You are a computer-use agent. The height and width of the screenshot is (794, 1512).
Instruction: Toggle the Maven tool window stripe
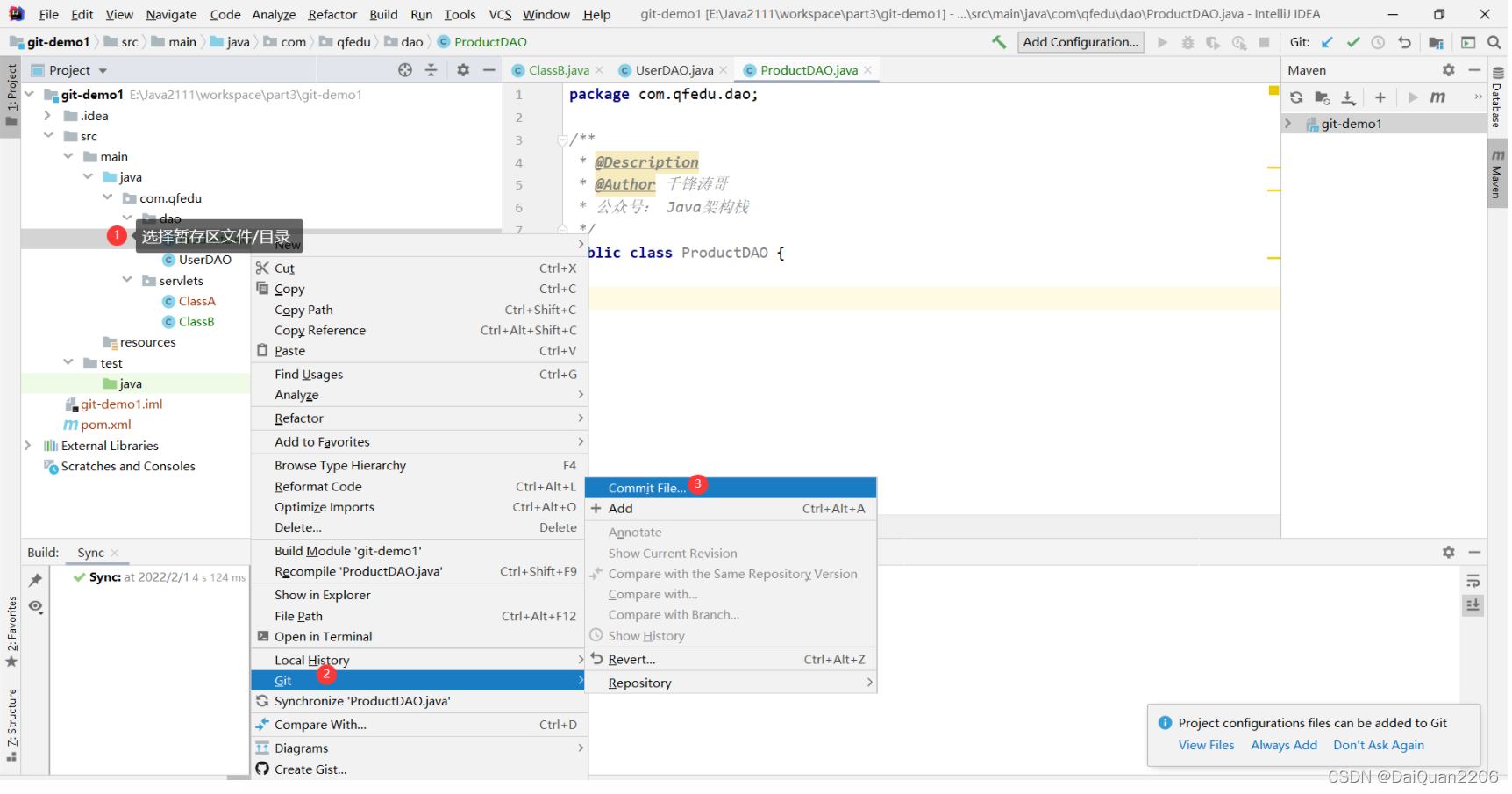tap(1497, 173)
